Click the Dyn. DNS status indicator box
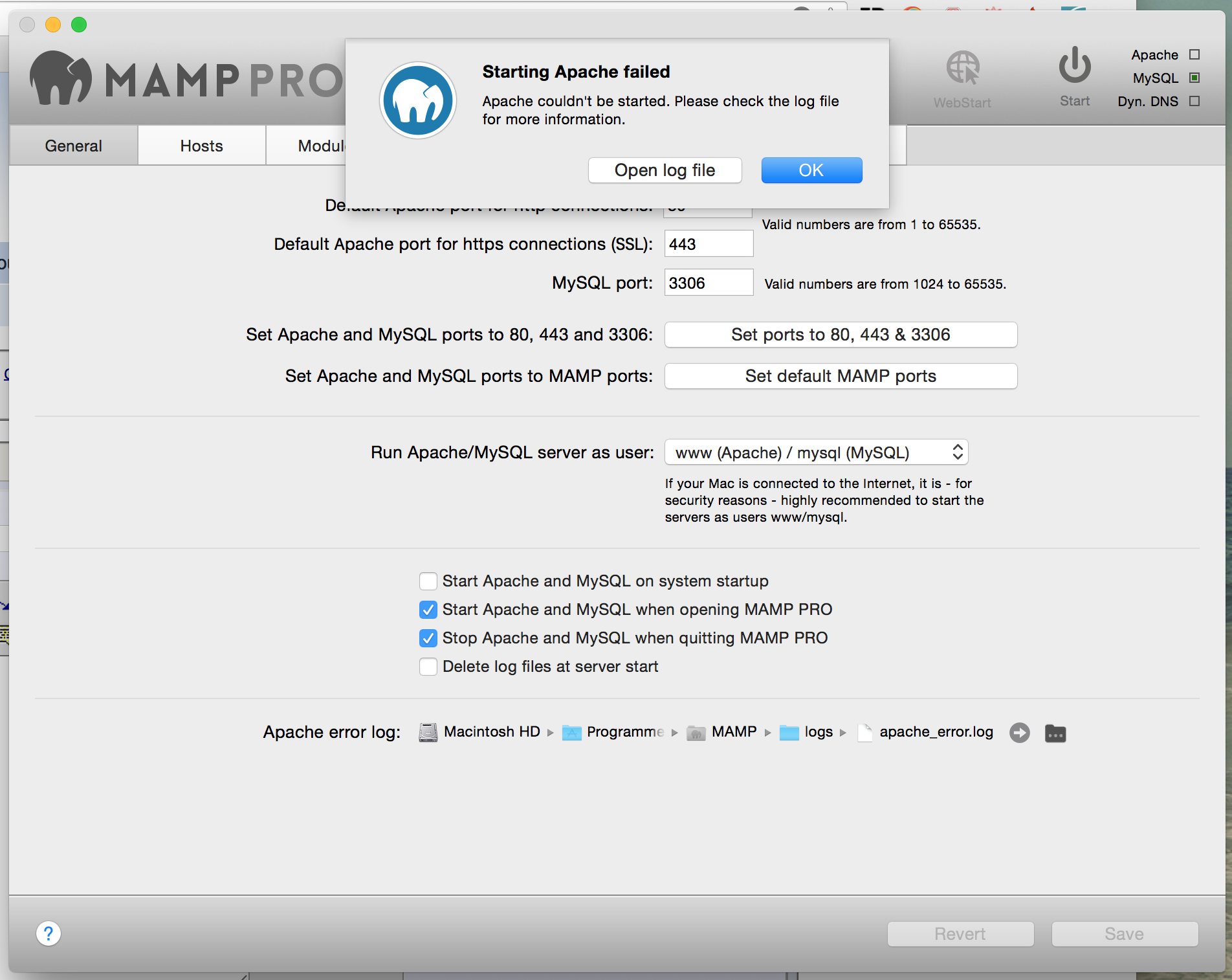Viewport: 1232px width, 980px height. click(1194, 101)
